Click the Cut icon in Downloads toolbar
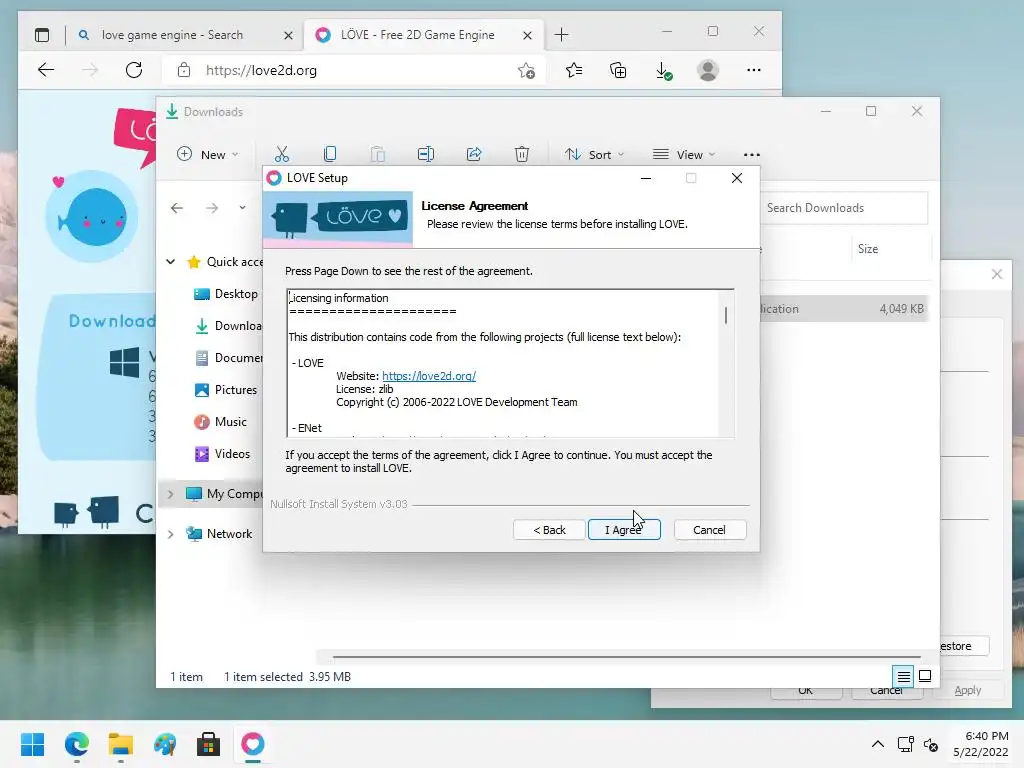 pyautogui.click(x=281, y=154)
